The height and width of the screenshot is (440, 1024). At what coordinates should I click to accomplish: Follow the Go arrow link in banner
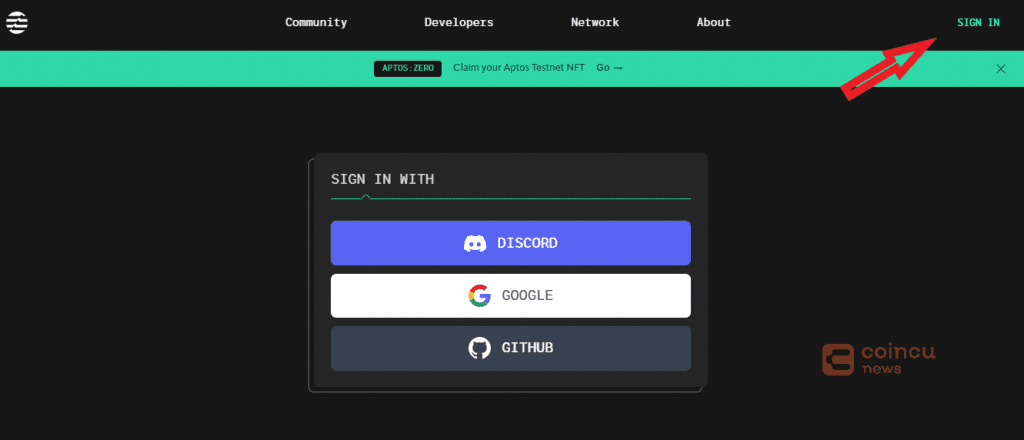pyautogui.click(x=609, y=68)
